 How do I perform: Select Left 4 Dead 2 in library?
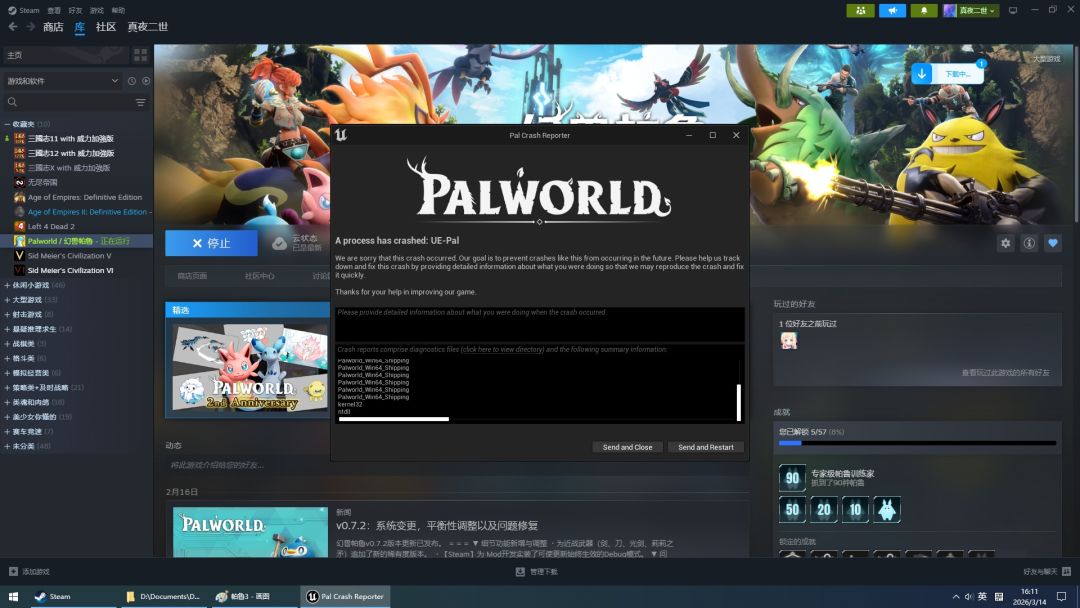click(51, 227)
